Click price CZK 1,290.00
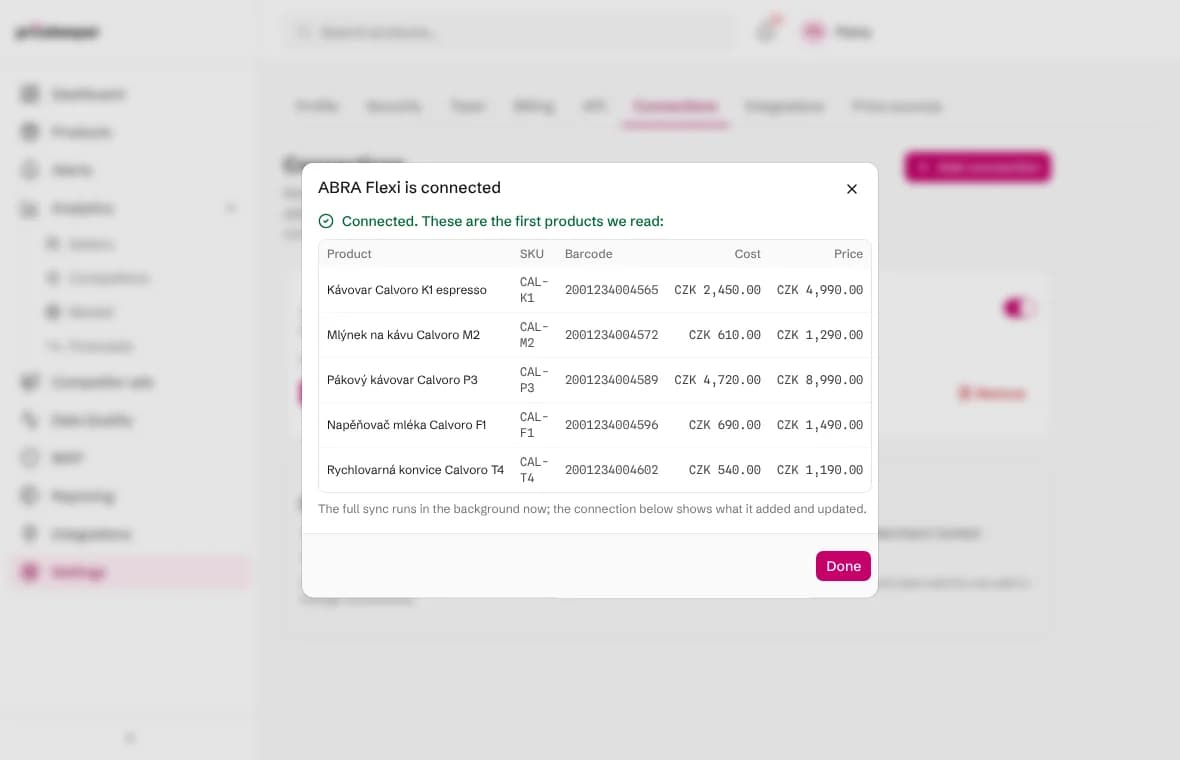 tap(820, 335)
